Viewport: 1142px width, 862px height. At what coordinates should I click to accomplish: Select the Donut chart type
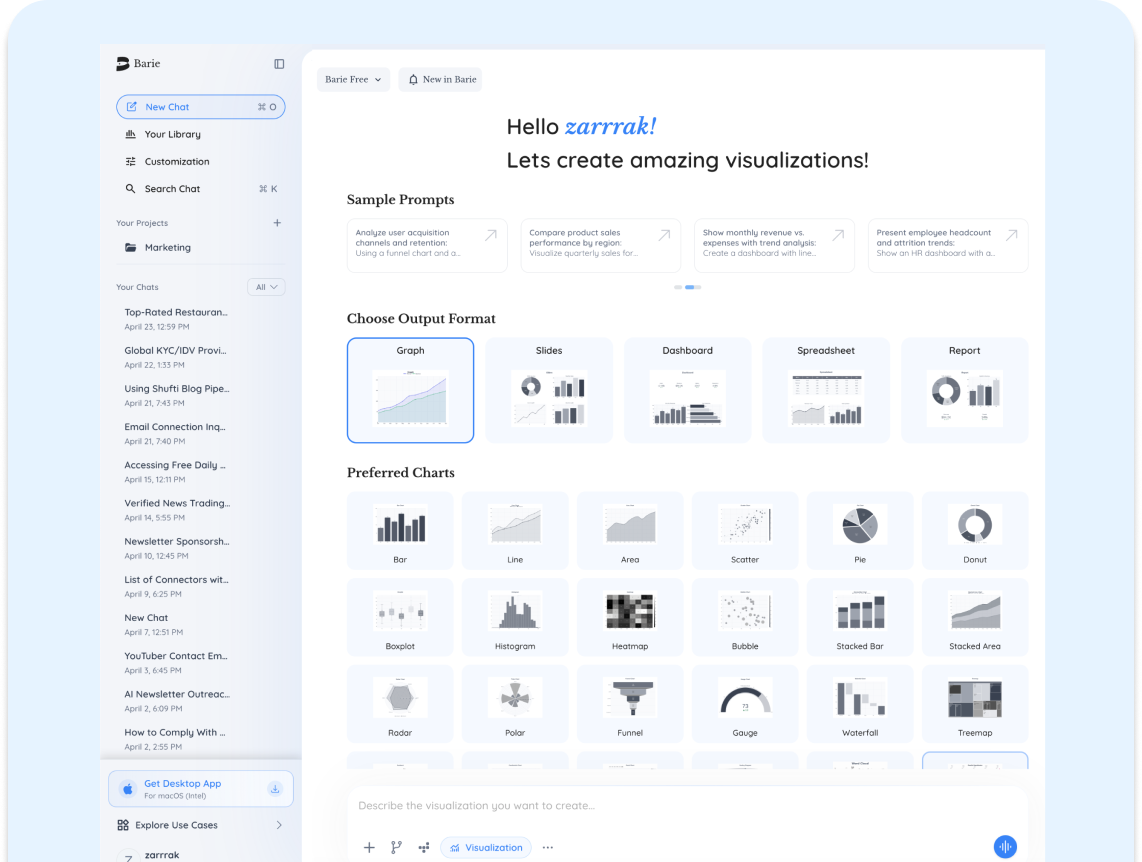[975, 530]
